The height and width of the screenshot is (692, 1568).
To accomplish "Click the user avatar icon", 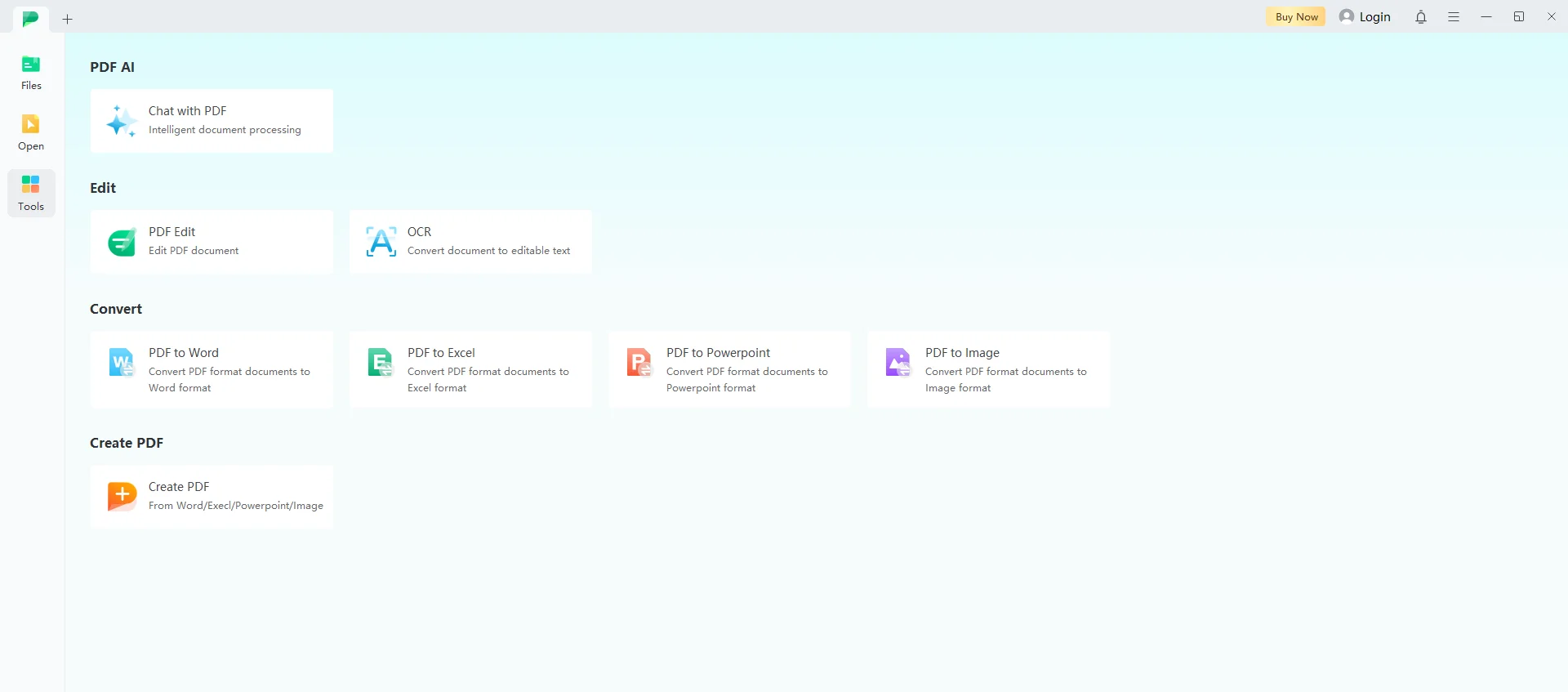I will click(x=1347, y=16).
